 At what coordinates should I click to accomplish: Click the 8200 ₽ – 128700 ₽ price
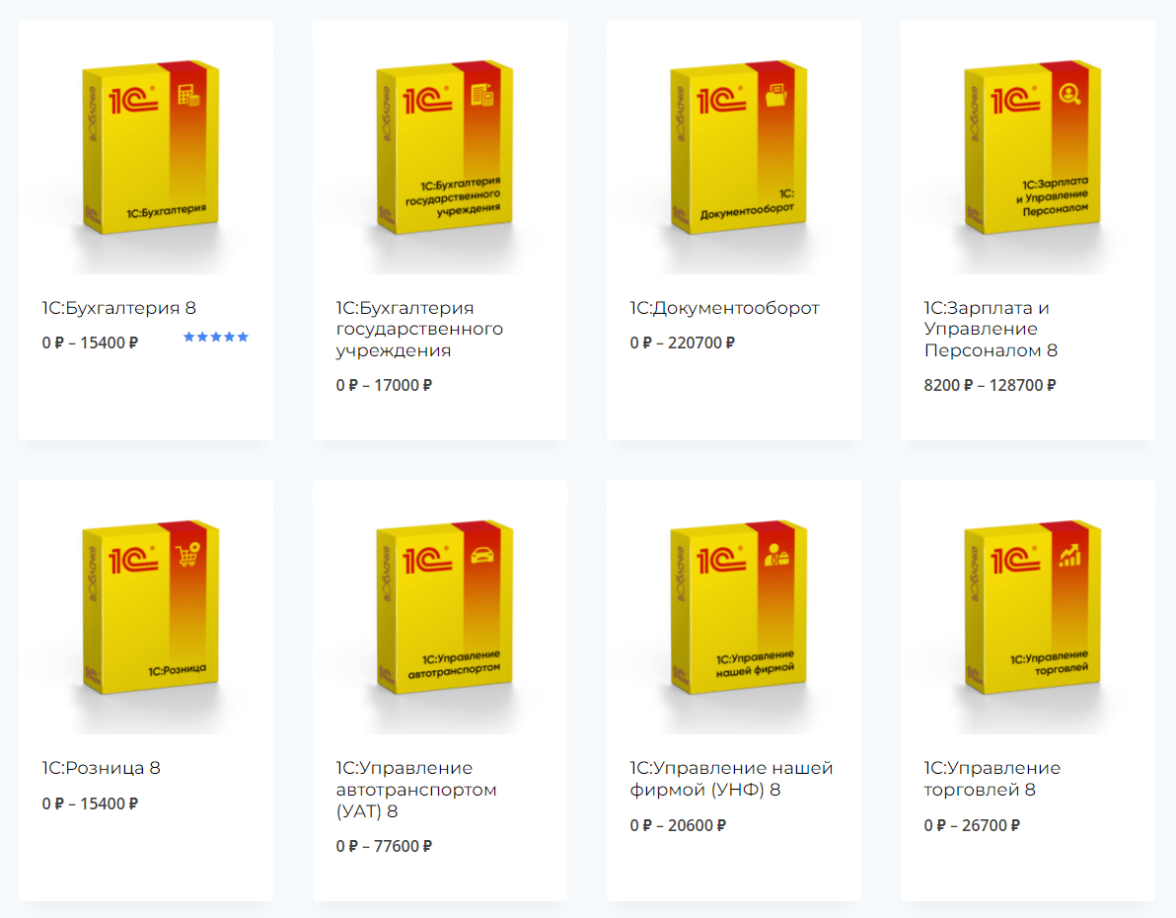[x=990, y=386]
